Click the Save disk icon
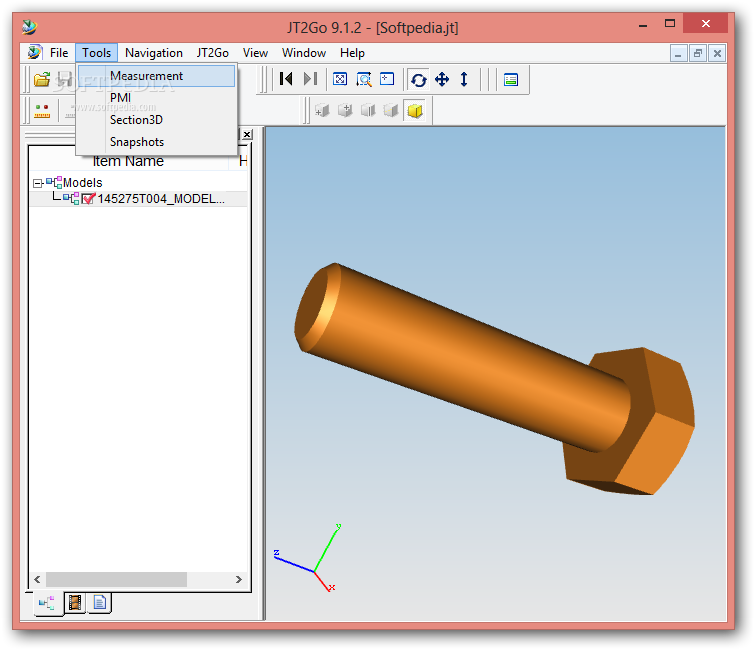The width and height of the screenshot is (755, 650). (x=65, y=79)
